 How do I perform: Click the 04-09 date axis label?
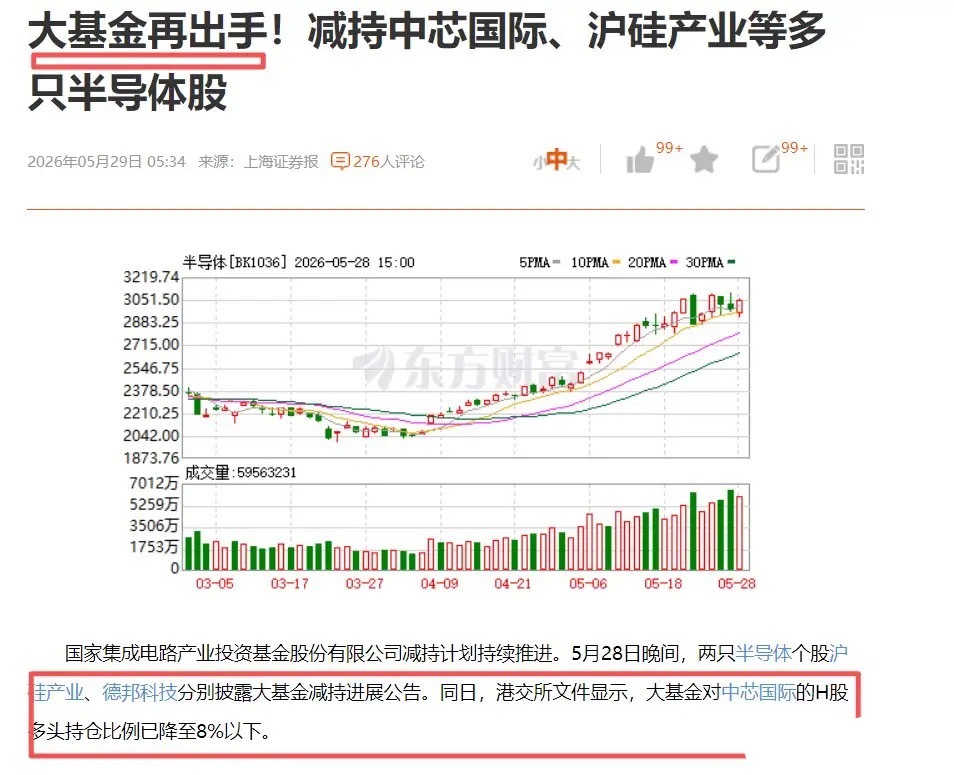click(439, 583)
